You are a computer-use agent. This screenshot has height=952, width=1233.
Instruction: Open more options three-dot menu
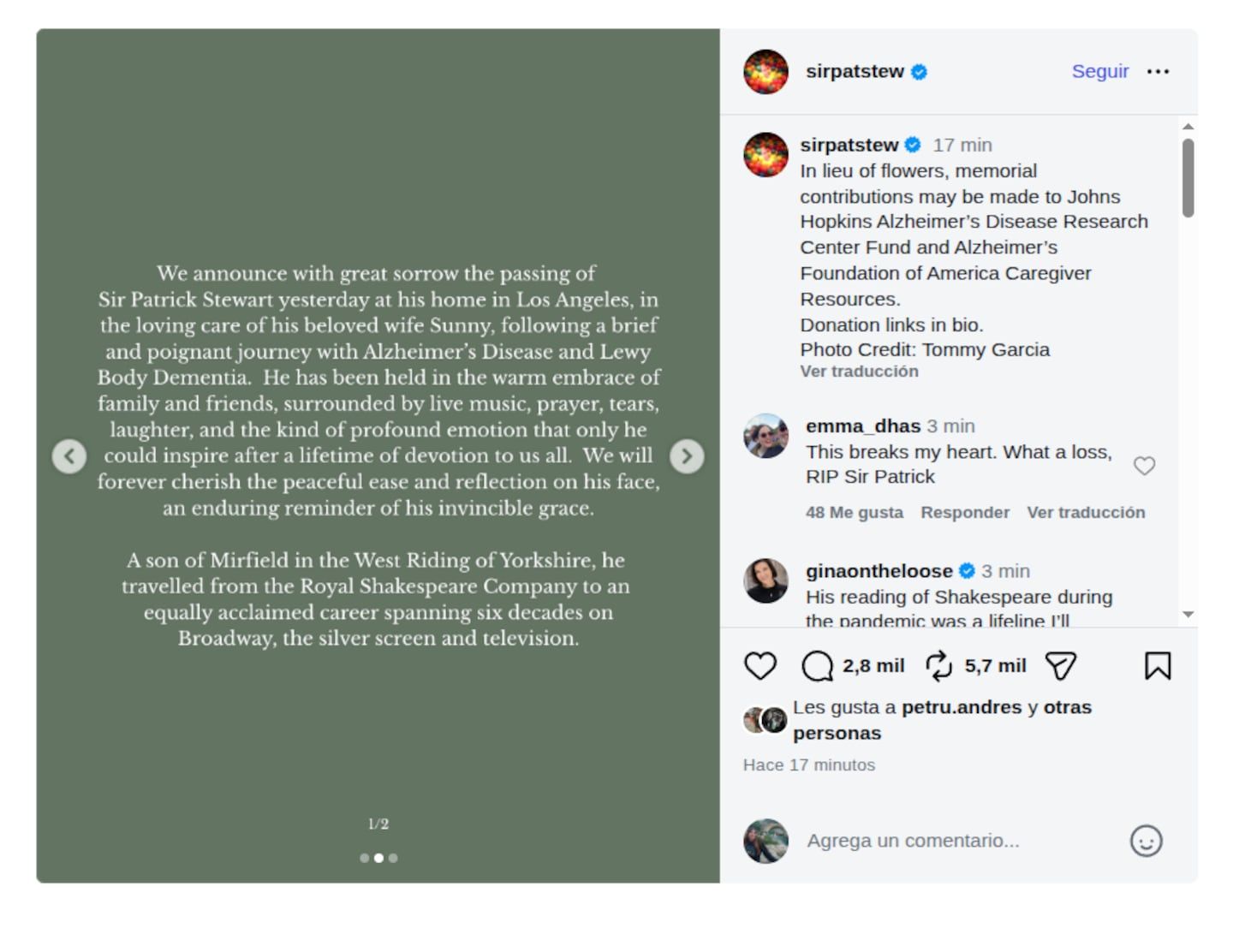pyautogui.click(x=1158, y=71)
